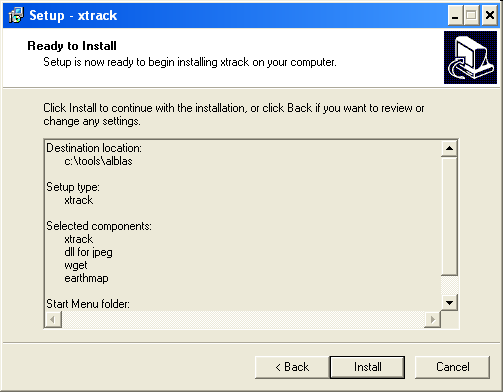This screenshot has height=392, width=503.
Task: Click the computer installer image at top right
Action: pos(470,57)
